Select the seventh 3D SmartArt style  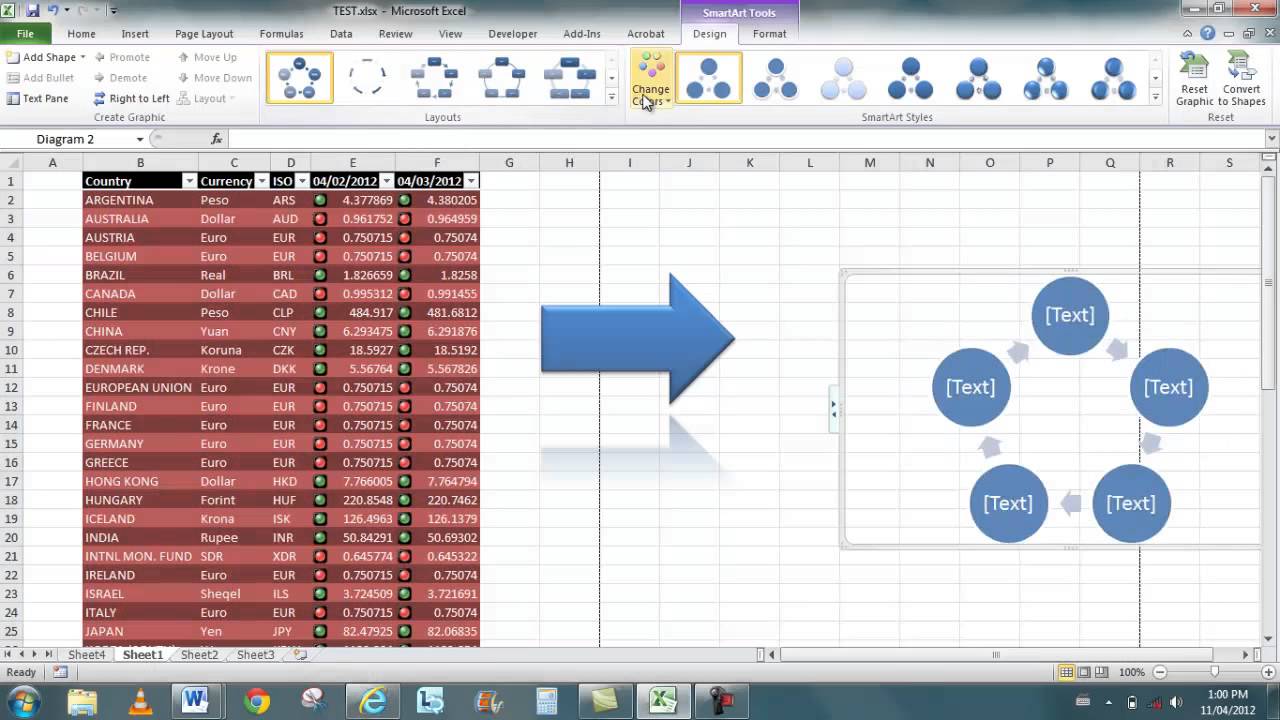pyautogui.click(x=1113, y=78)
